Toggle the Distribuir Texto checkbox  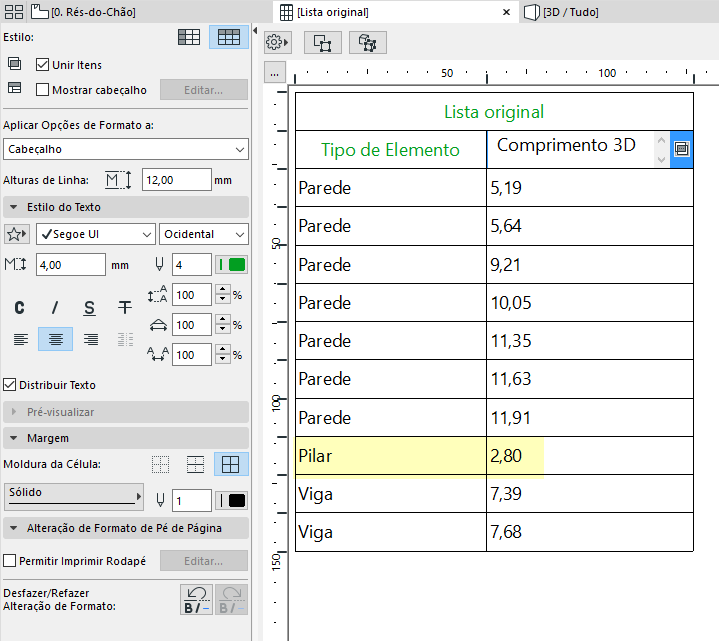point(10,385)
